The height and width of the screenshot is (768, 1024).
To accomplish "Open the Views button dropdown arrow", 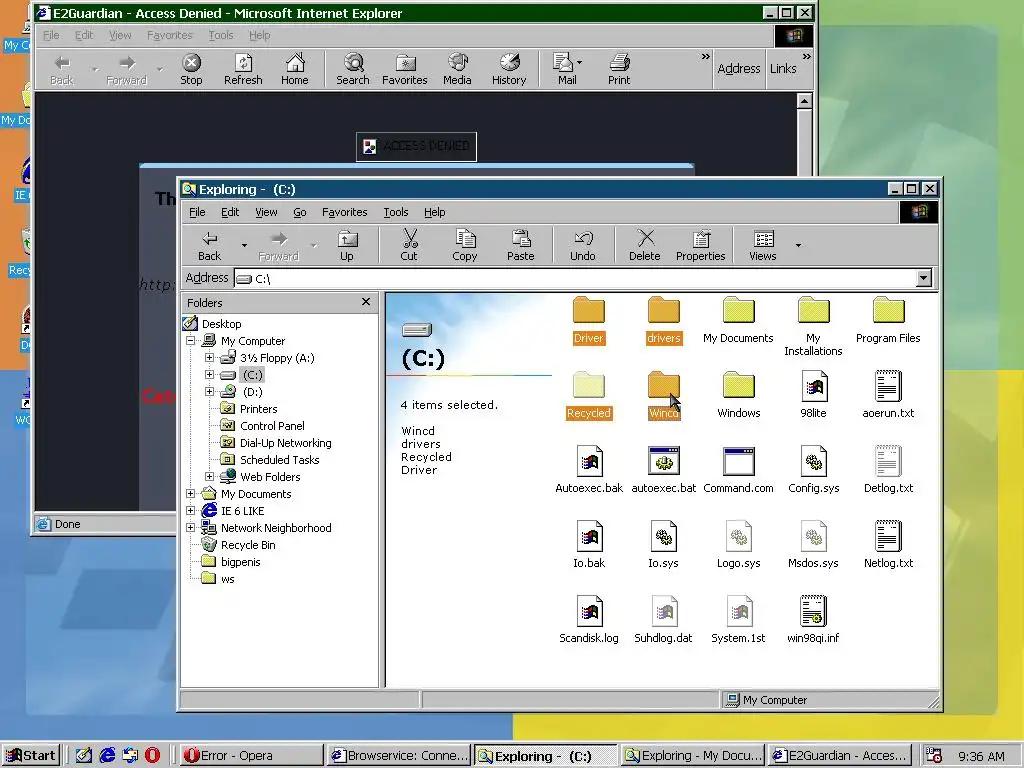I will pos(798,246).
